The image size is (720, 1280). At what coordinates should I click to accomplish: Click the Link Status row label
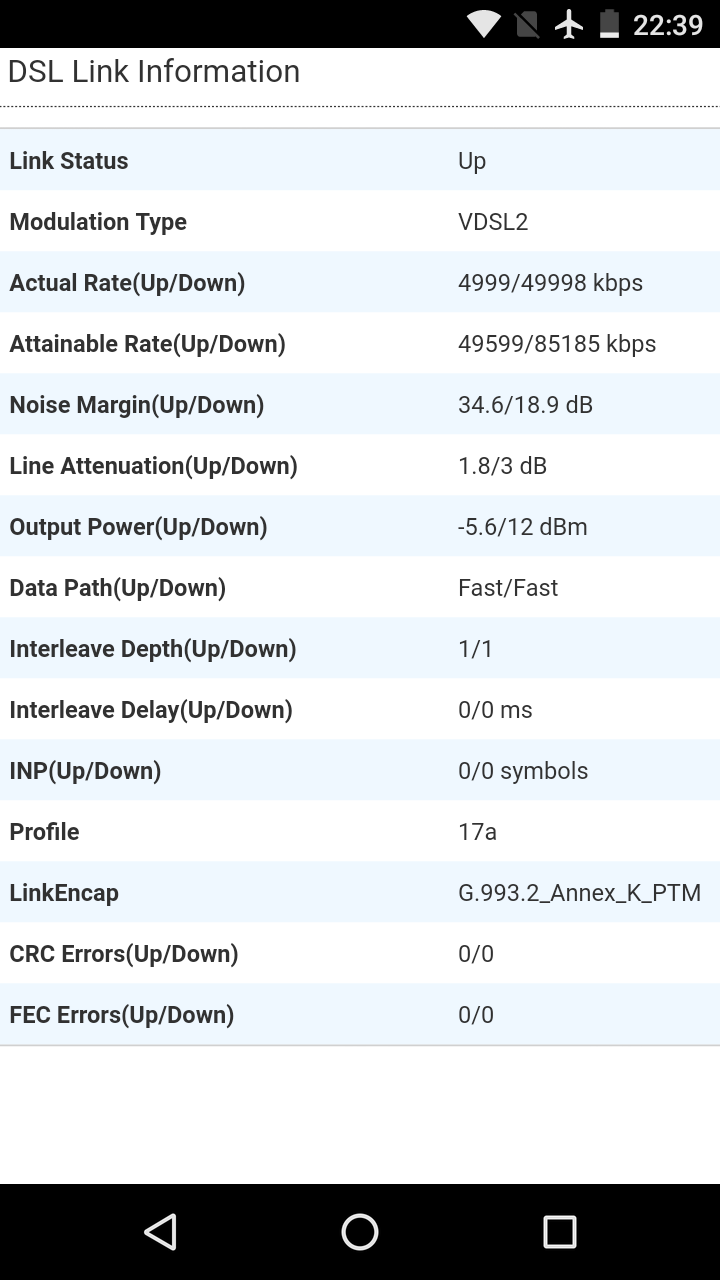[69, 161]
